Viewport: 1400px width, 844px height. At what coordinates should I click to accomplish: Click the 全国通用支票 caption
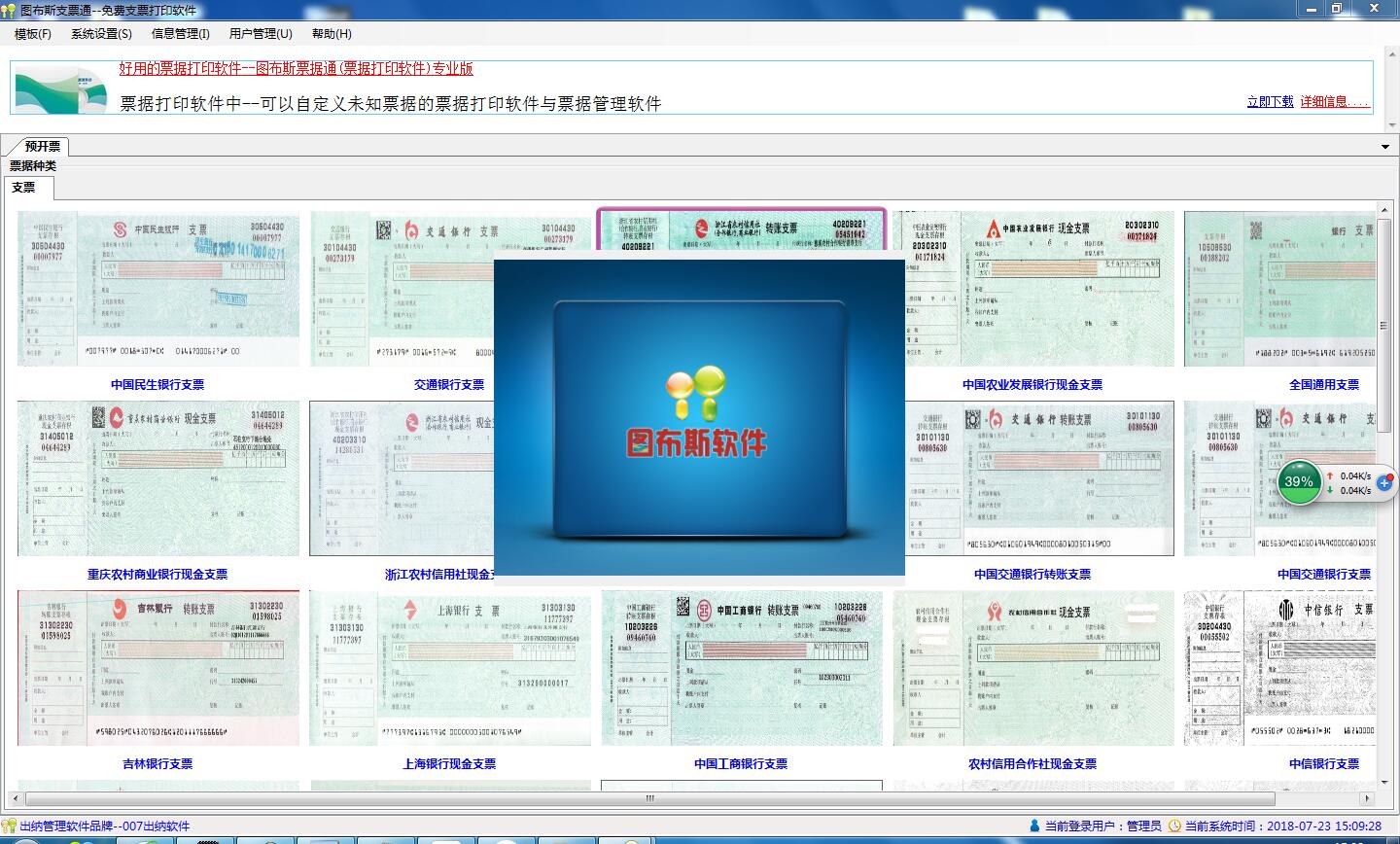(1324, 385)
